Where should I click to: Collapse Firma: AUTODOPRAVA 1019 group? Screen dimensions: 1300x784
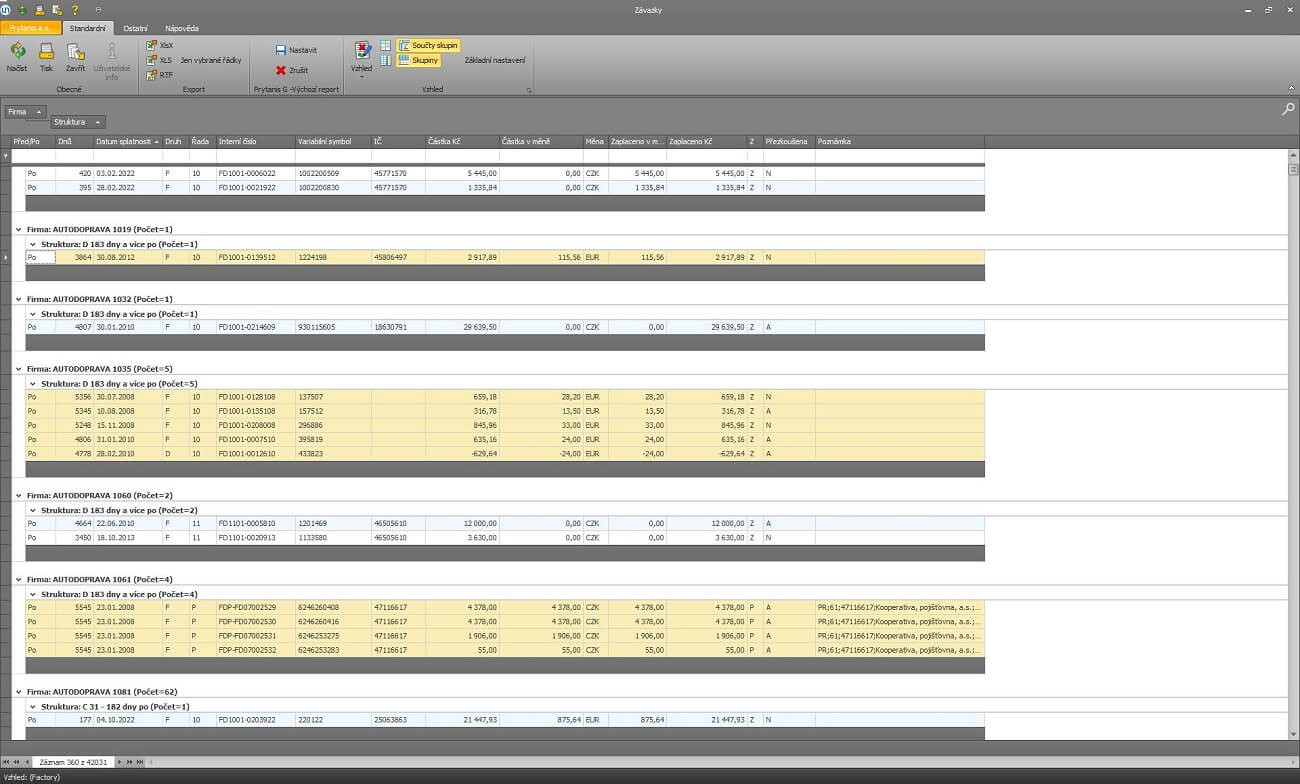(x=18, y=229)
